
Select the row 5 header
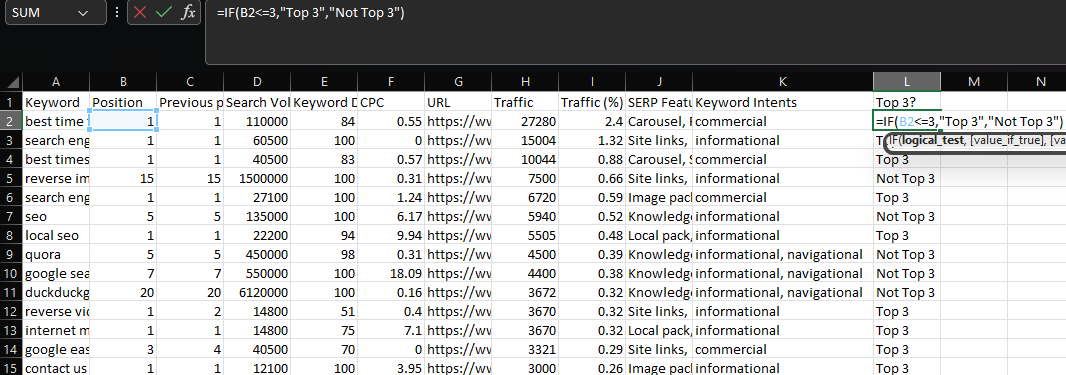click(11, 179)
